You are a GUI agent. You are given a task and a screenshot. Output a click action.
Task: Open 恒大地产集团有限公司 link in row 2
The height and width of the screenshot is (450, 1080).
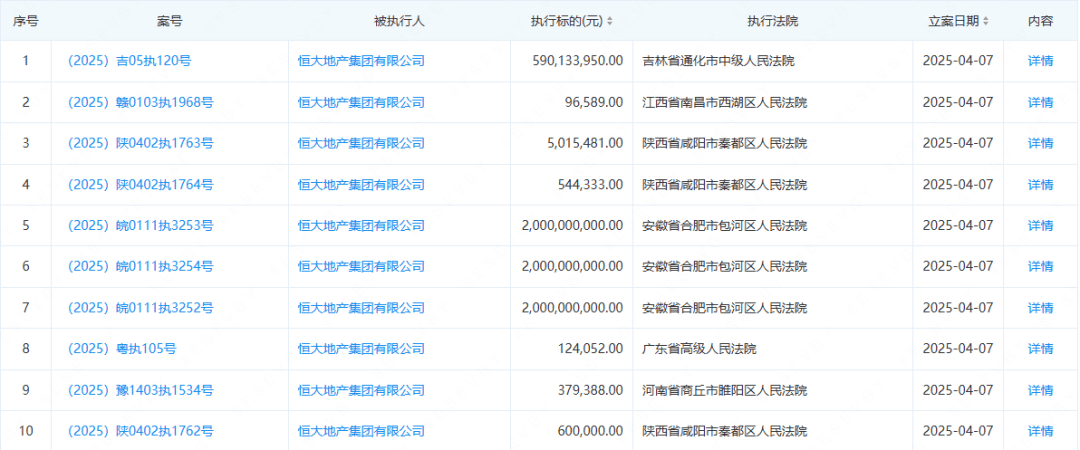point(361,102)
